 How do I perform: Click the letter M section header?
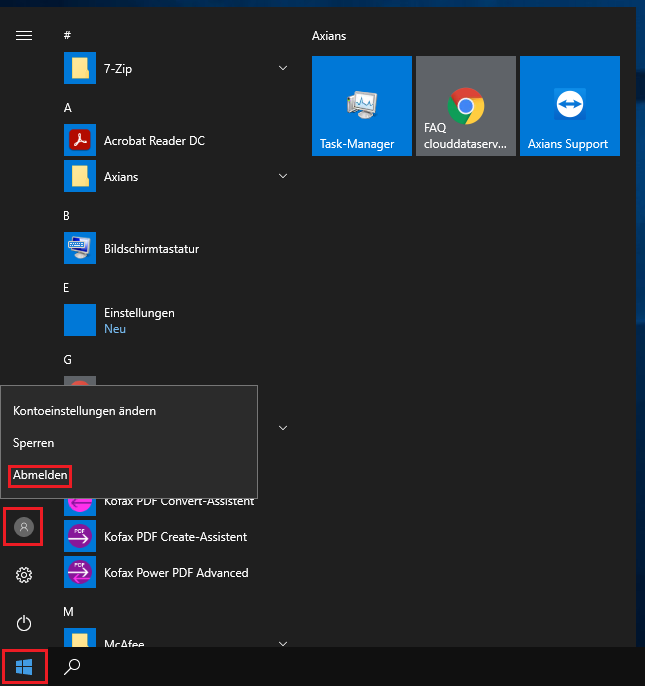[68, 612]
